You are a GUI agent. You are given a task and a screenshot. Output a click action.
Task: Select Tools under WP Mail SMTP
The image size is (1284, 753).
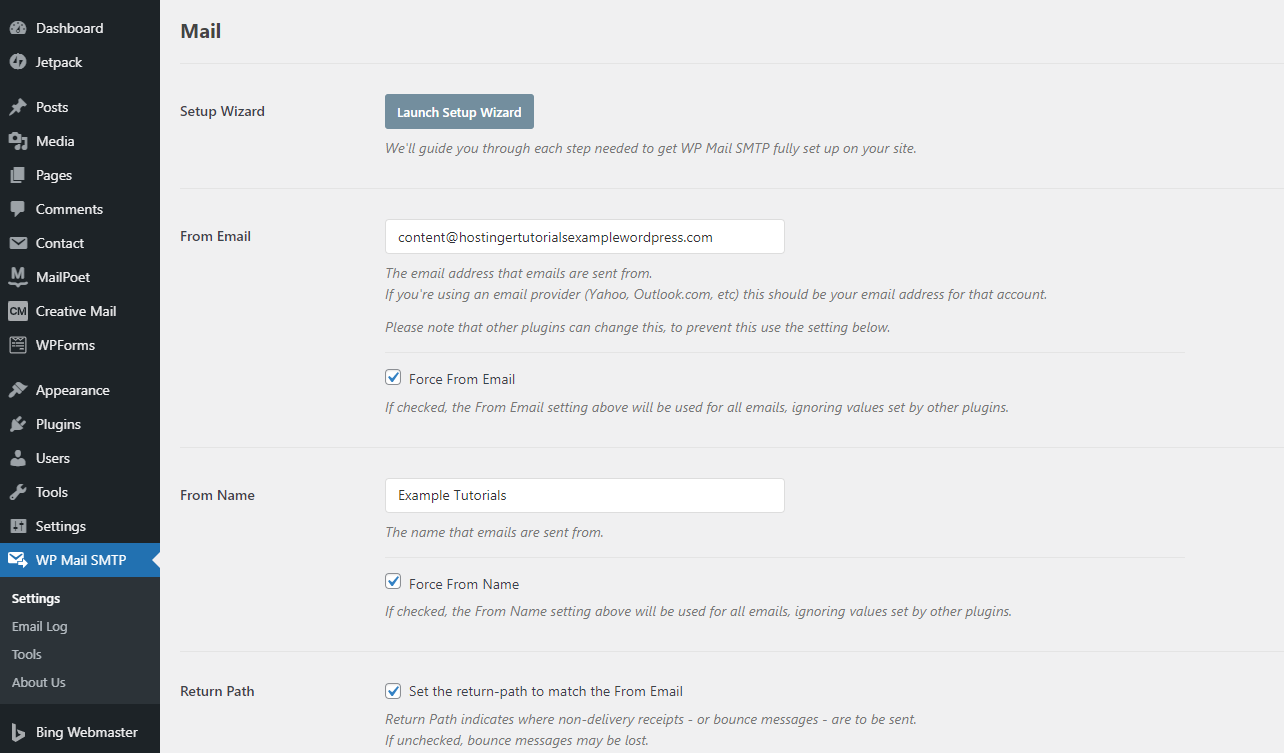(x=27, y=654)
